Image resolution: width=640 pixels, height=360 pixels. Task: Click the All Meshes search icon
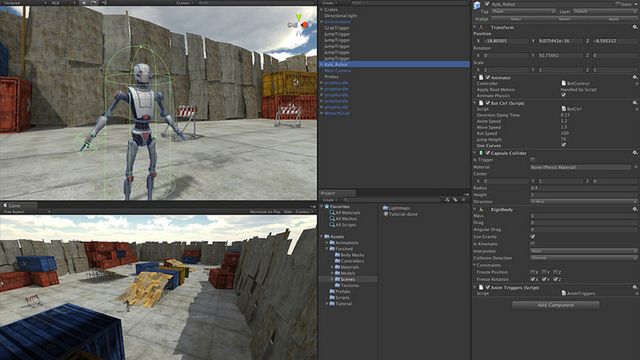click(332, 219)
